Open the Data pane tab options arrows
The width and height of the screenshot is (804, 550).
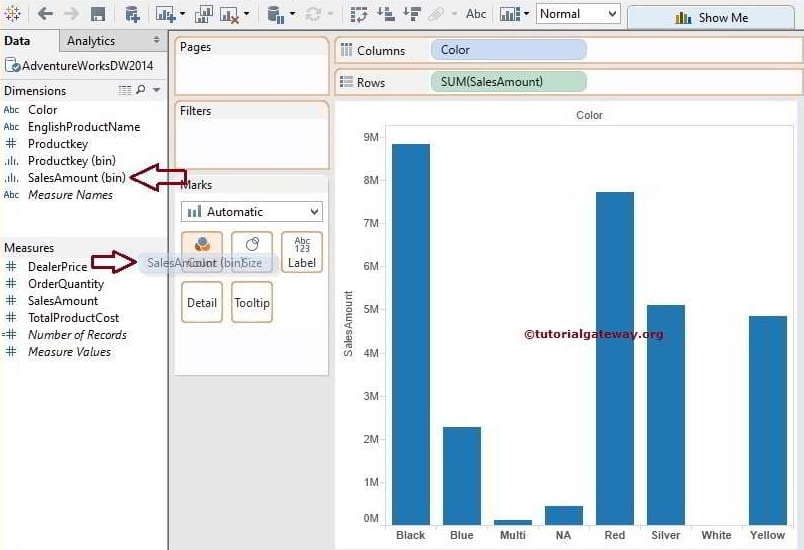pos(156,40)
